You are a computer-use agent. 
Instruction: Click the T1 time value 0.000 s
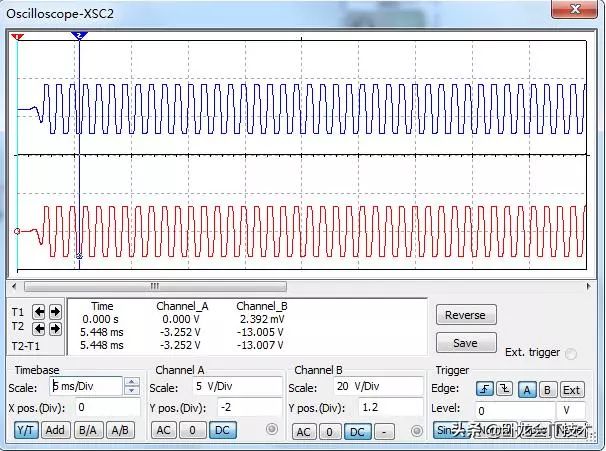click(100, 319)
